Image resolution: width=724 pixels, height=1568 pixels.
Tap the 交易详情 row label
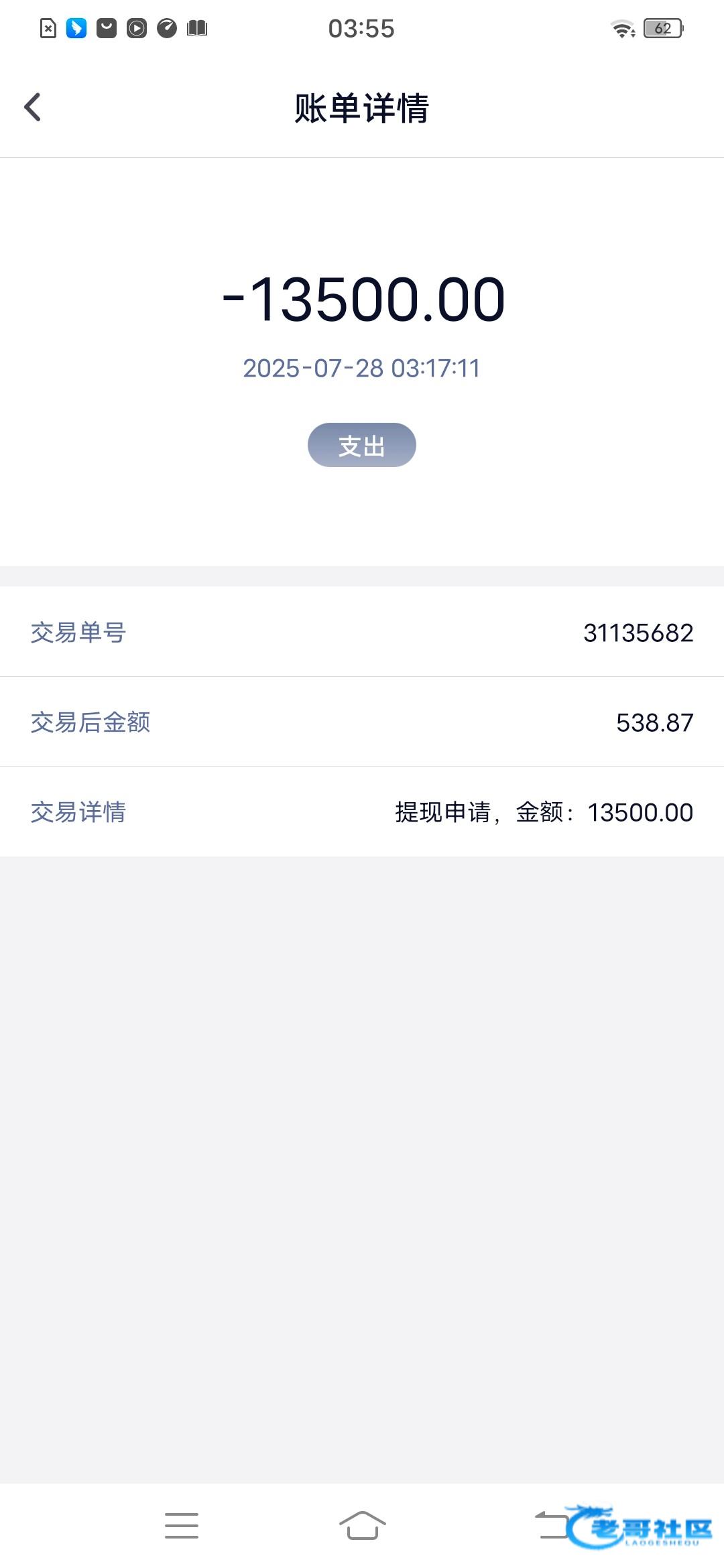pos(78,812)
